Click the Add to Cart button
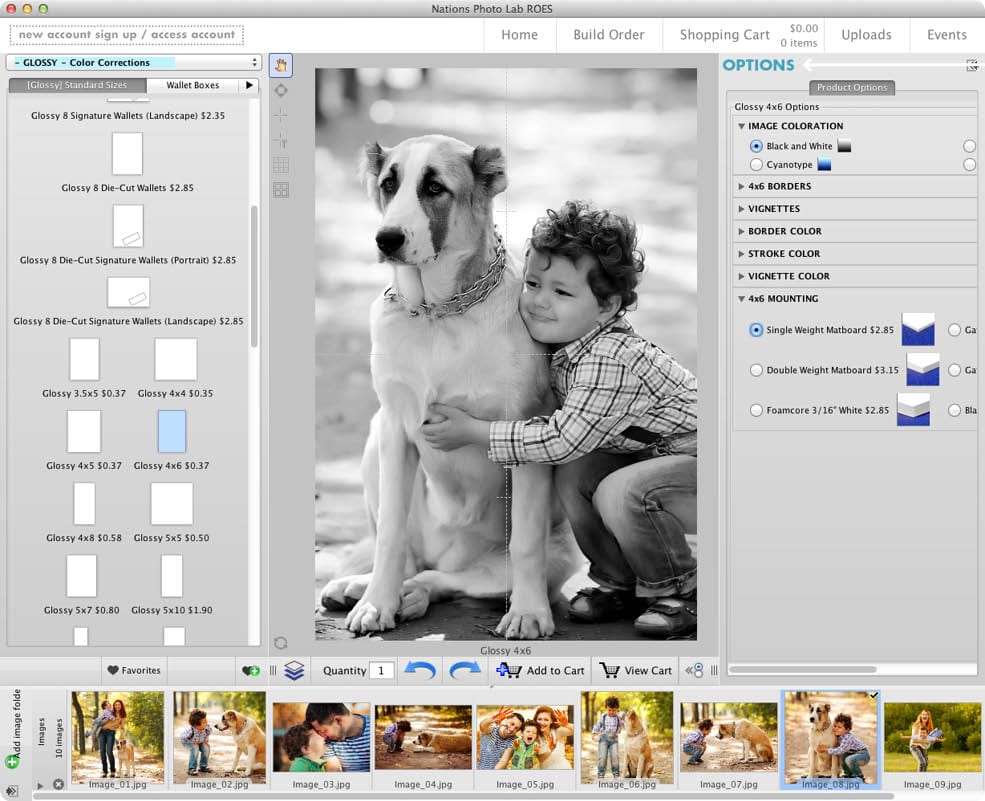Viewport: 985px width, 801px height. [541, 670]
